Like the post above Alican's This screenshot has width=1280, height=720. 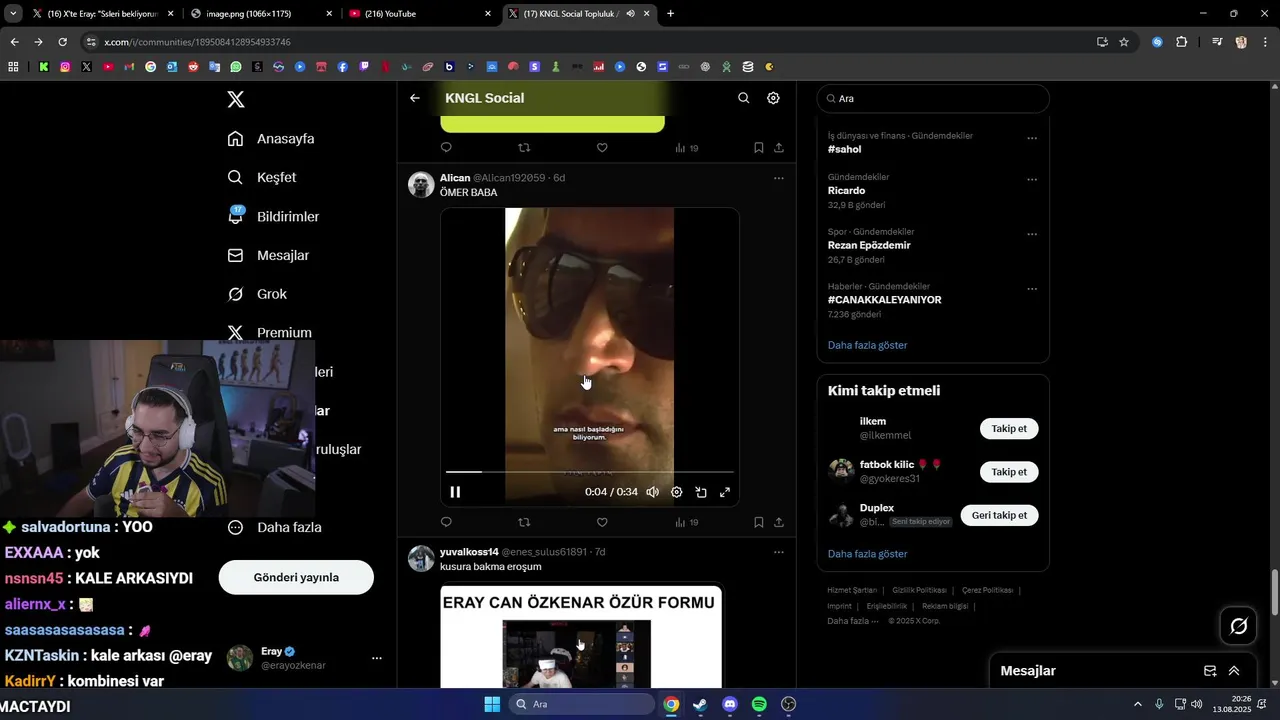[x=602, y=148]
